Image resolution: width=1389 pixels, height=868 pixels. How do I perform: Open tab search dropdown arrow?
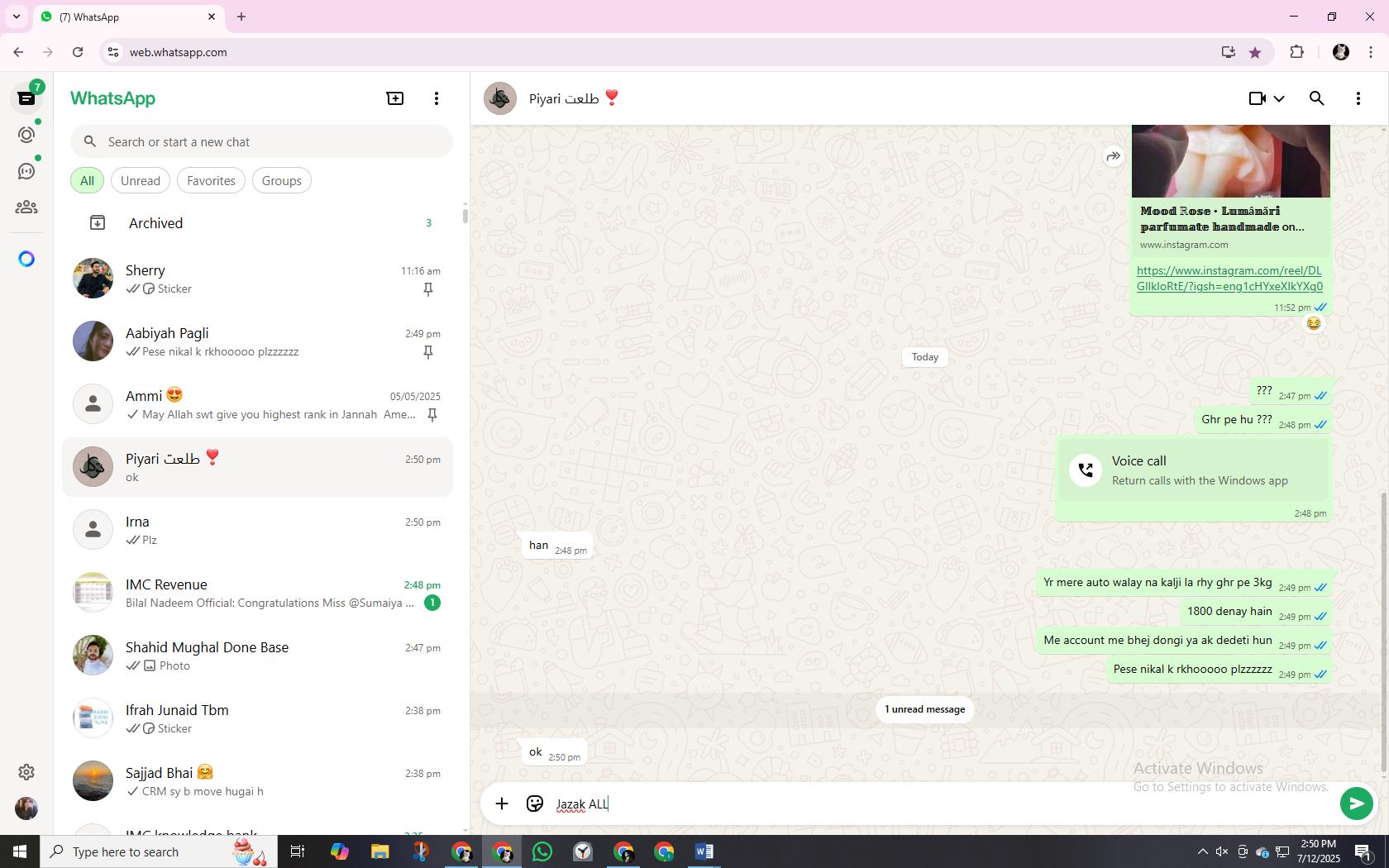click(17, 17)
